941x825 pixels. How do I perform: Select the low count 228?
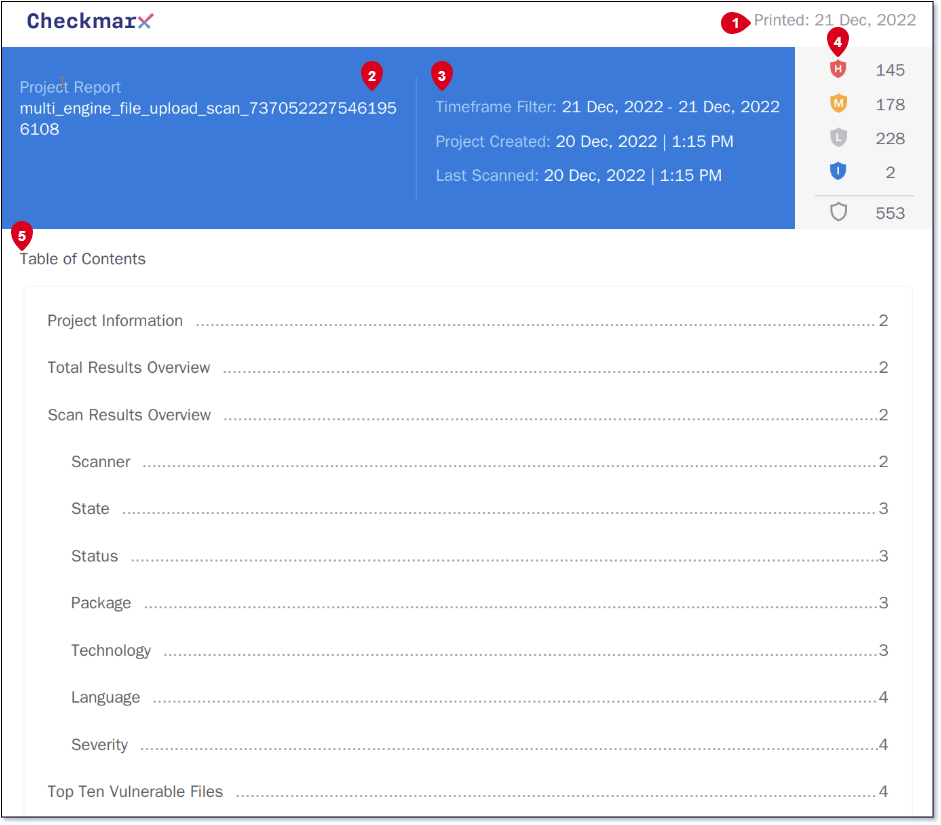(890, 139)
